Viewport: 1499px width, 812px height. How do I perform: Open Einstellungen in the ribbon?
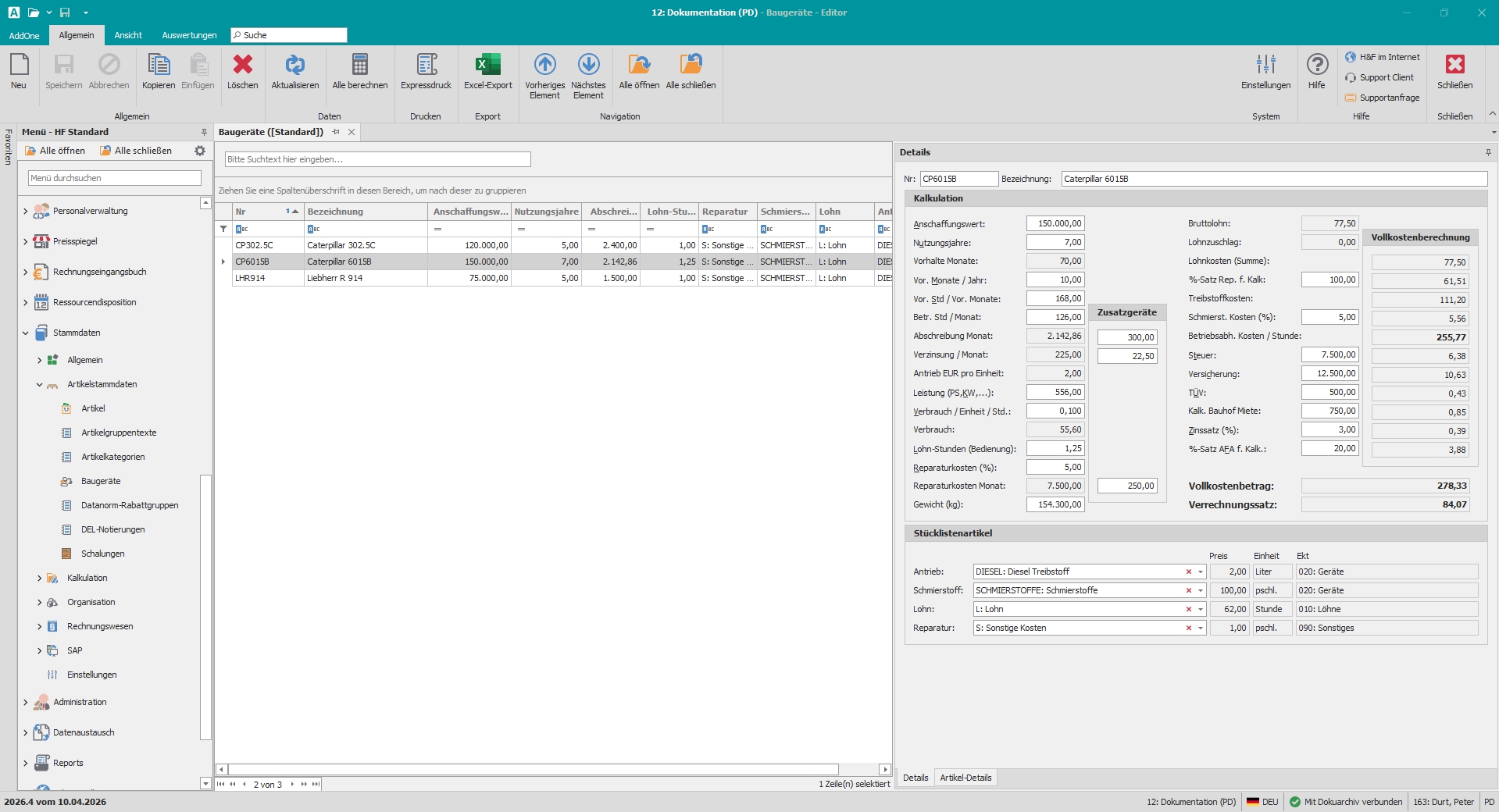(1265, 65)
